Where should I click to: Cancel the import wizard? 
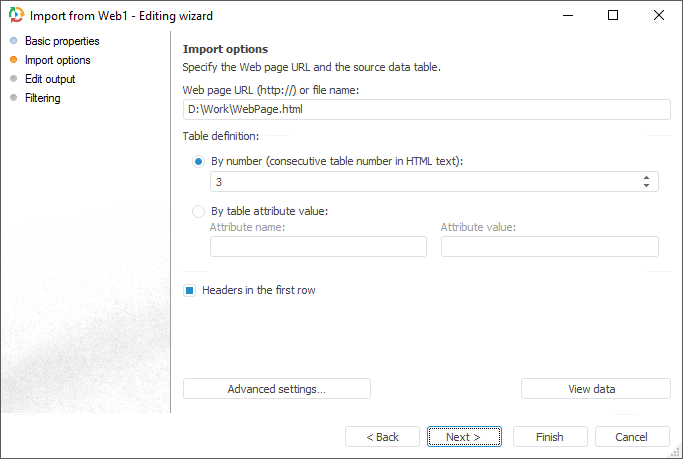click(632, 437)
